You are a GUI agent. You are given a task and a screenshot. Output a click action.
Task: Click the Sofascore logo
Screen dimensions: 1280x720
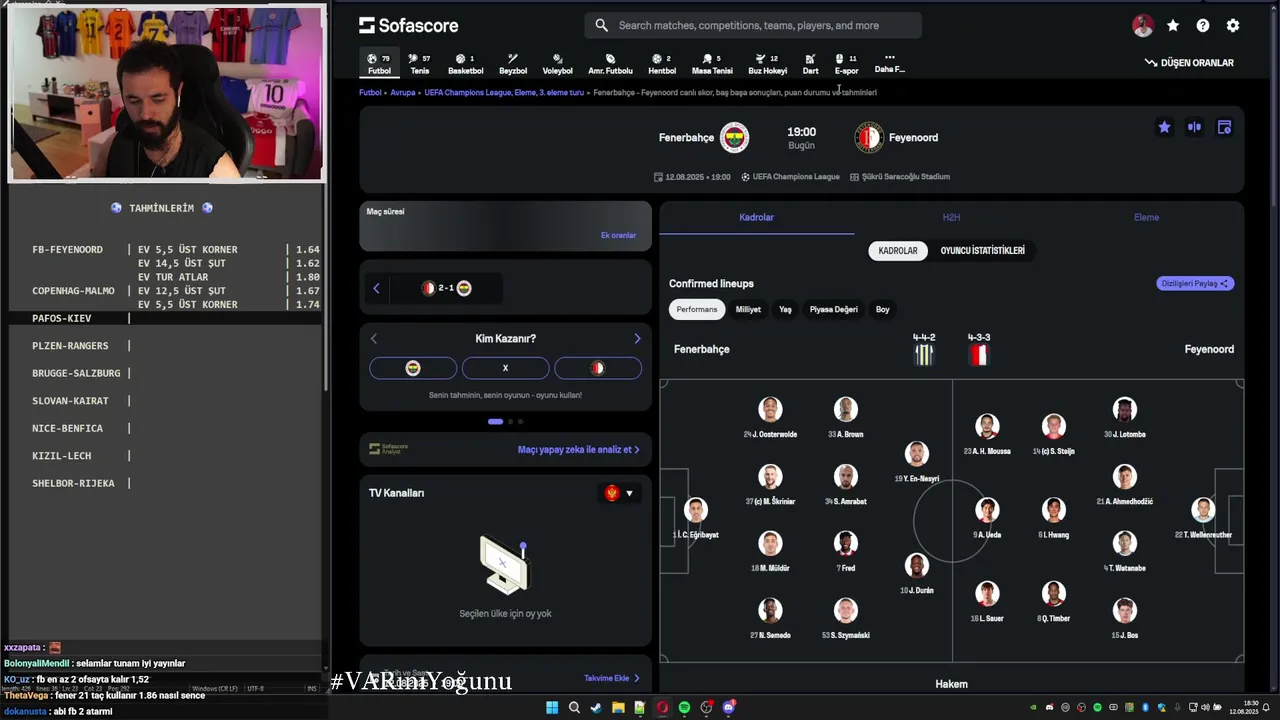click(x=409, y=25)
